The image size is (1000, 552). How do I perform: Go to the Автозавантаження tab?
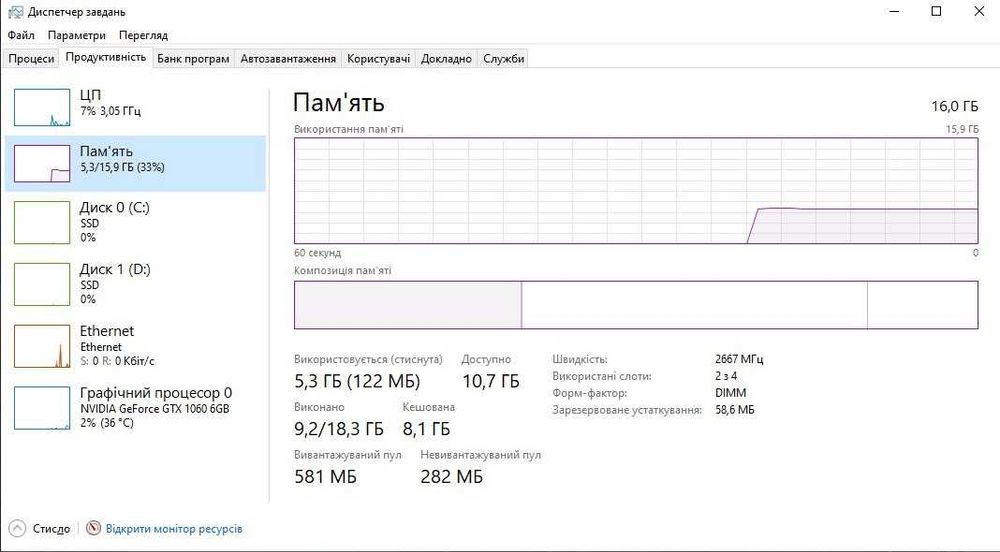288,59
